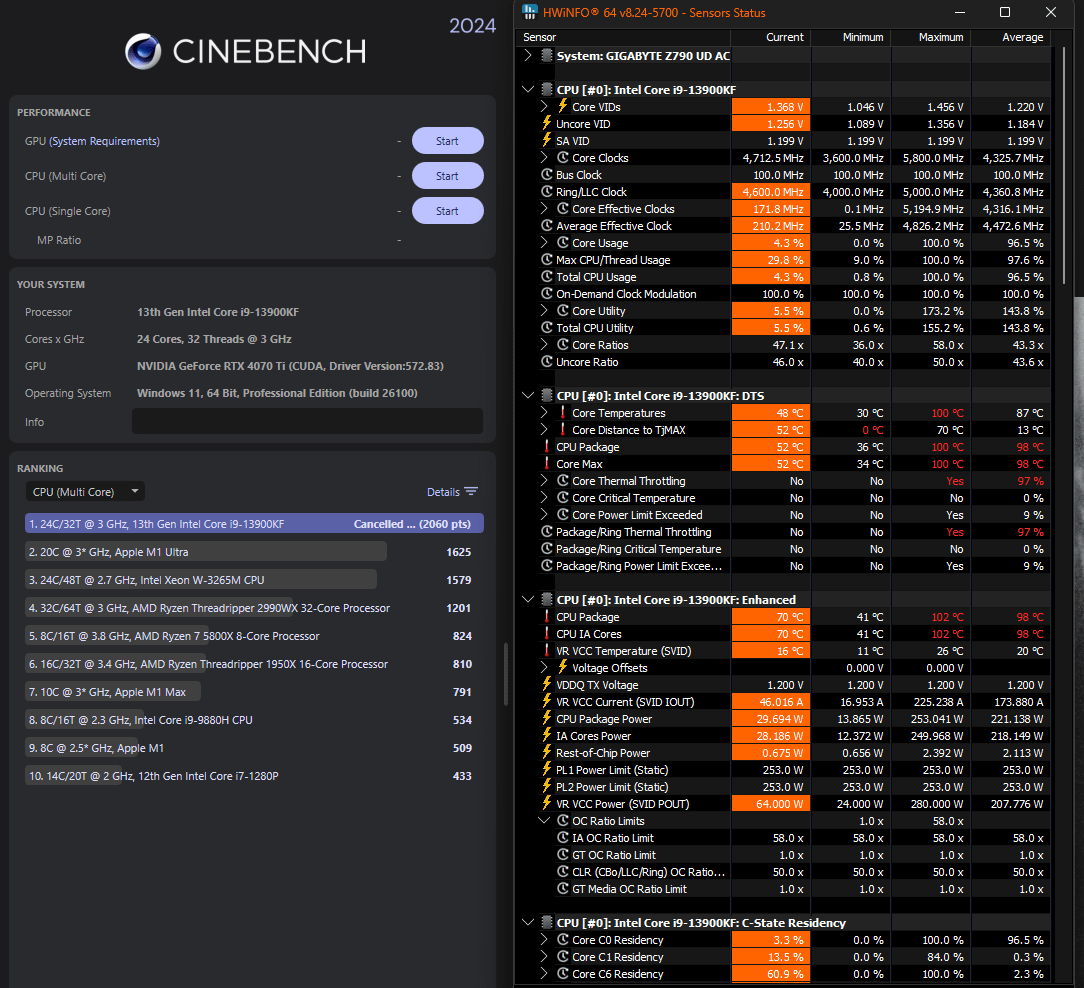1084x988 pixels.
Task: Expand the Core Temperatures row
Action: click(544, 413)
